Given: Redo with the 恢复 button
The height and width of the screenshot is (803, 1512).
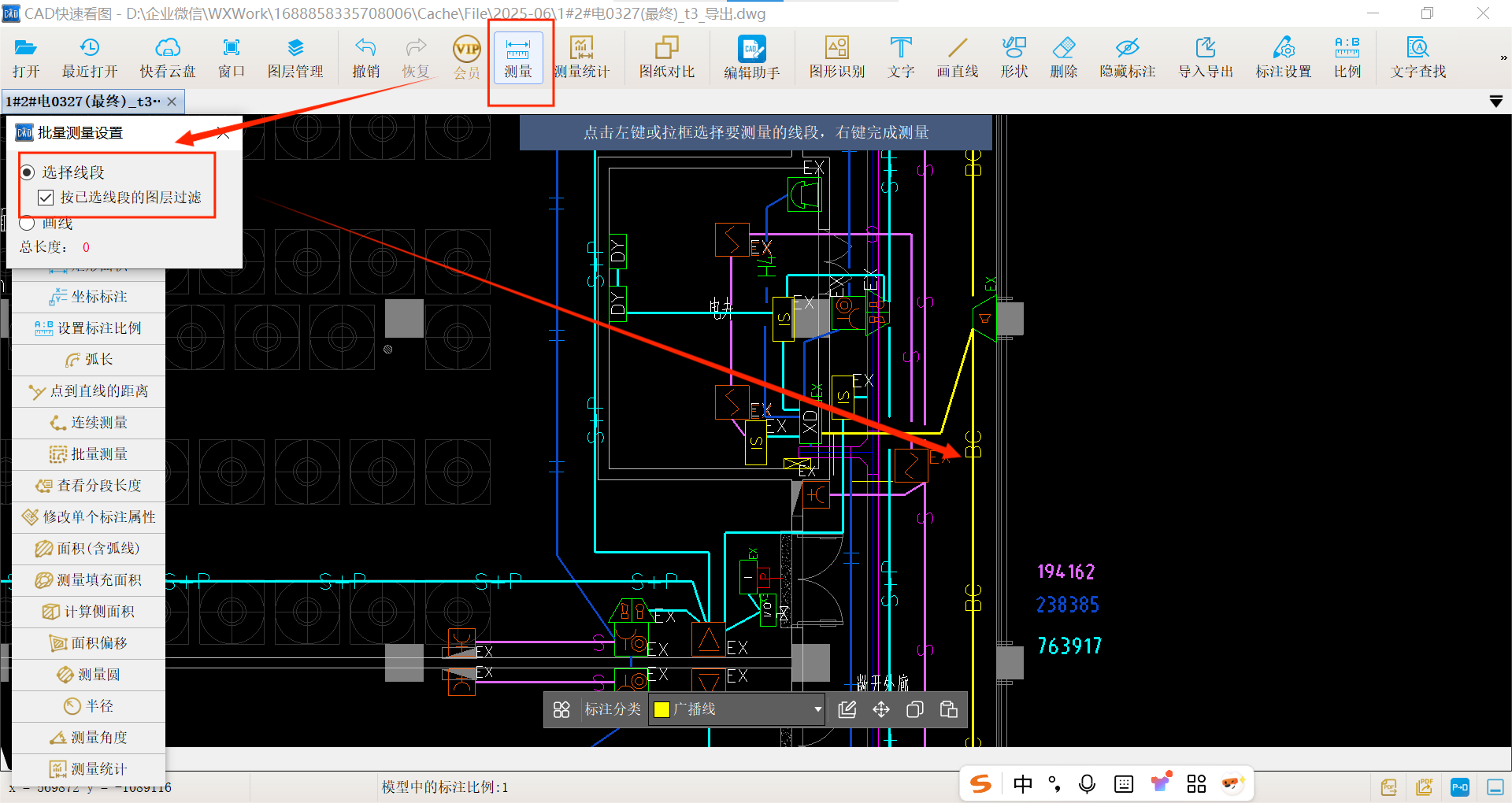Looking at the screenshot, I should 416,57.
